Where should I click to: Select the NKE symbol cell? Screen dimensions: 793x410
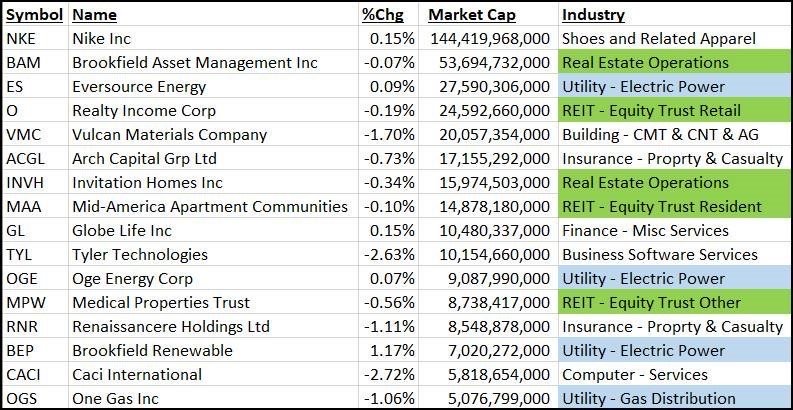click(x=20, y=39)
